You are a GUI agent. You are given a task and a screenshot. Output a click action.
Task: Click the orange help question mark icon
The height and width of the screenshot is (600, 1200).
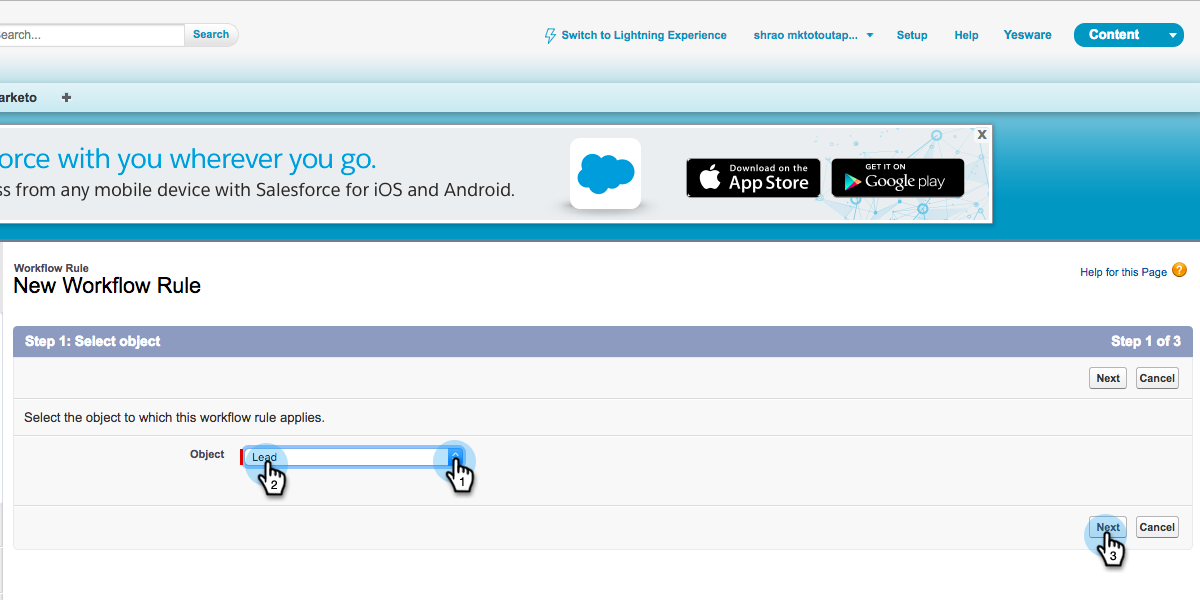click(1179, 270)
